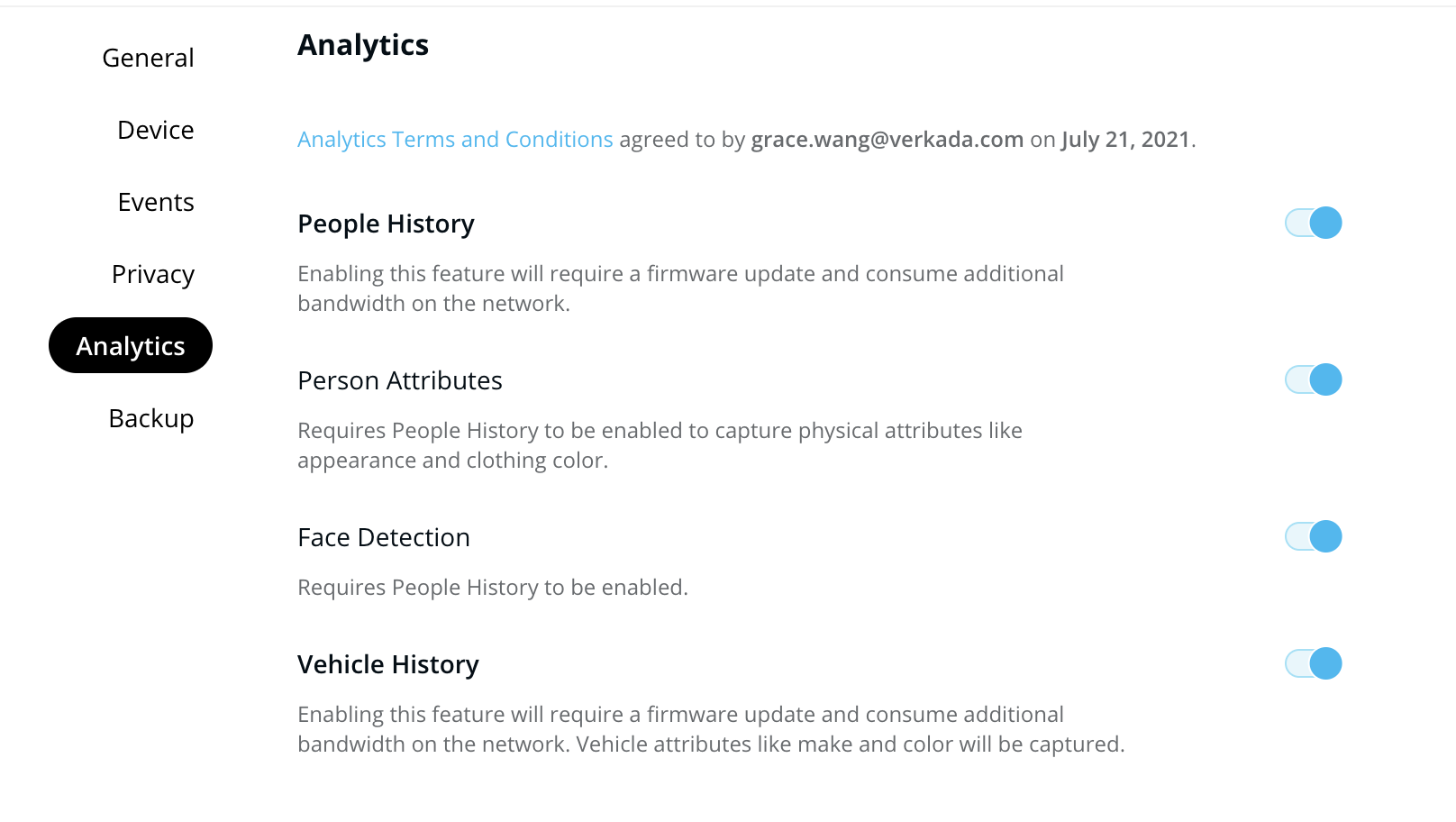Disable the People History toggle
Viewport: 1456px width, 822px height.
click(1314, 223)
